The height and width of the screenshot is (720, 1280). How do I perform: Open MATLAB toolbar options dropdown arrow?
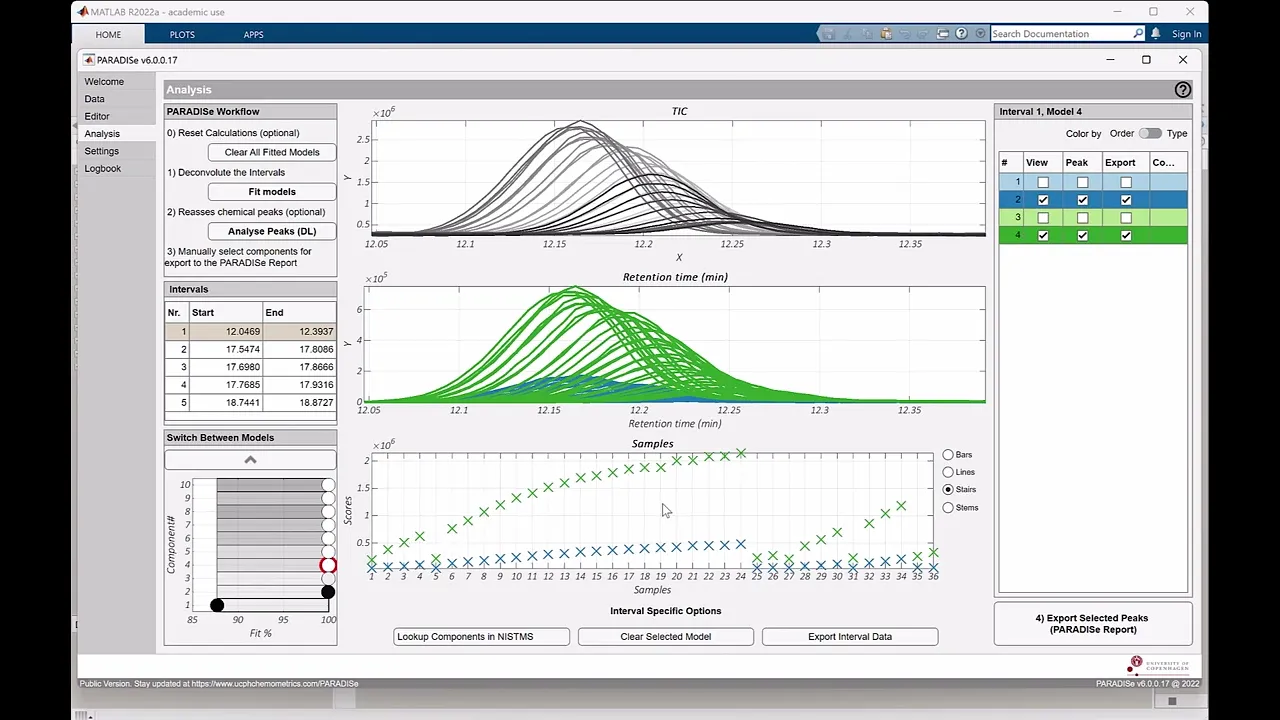coord(979,34)
